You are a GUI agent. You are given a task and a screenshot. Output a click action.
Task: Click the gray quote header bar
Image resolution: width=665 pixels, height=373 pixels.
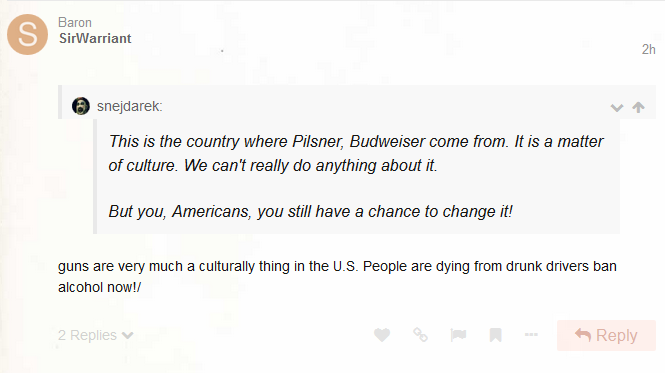[x=357, y=102]
